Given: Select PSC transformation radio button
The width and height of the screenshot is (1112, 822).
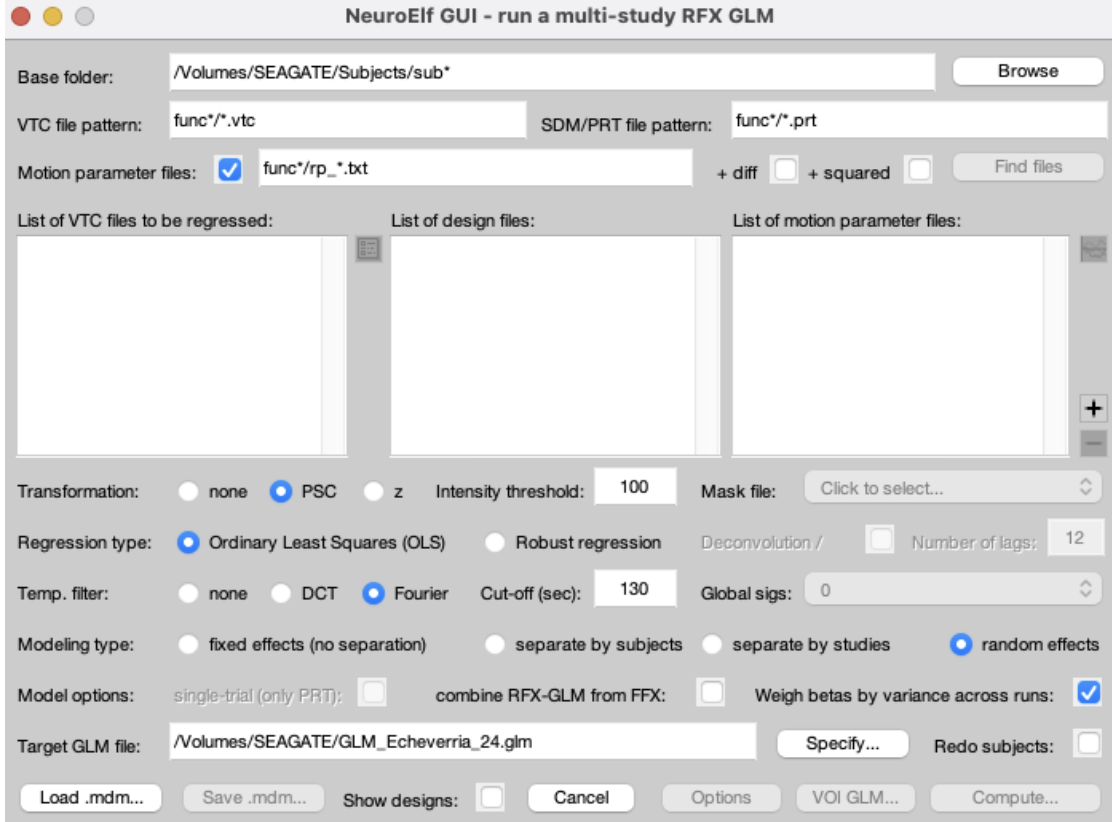Looking at the screenshot, I should [x=281, y=491].
